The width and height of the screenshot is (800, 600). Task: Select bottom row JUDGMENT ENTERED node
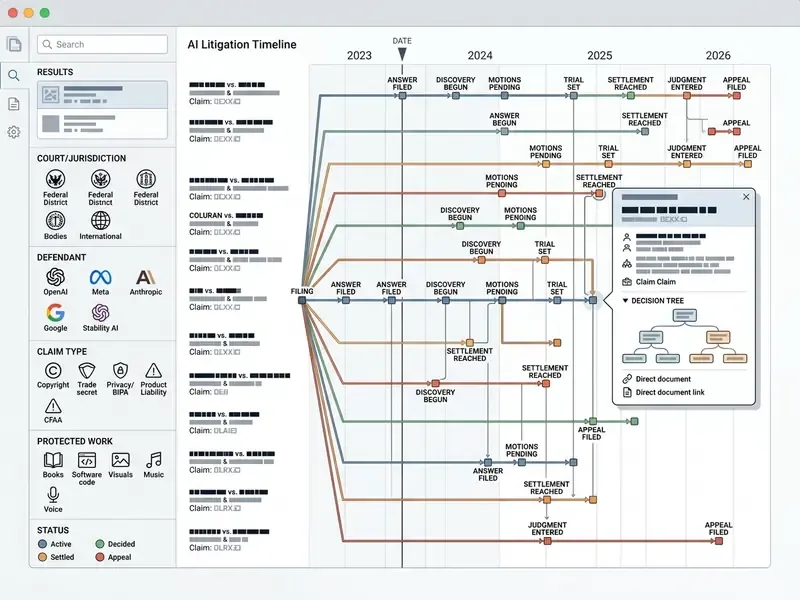(547, 541)
